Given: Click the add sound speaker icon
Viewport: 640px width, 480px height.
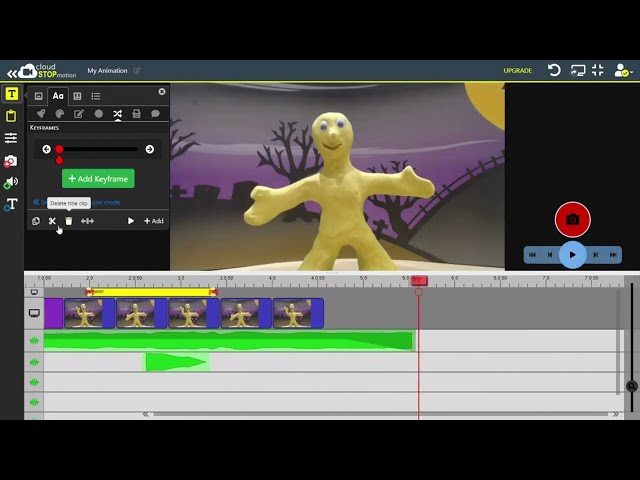Looking at the screenshot, I should click(x=11, y=183).
